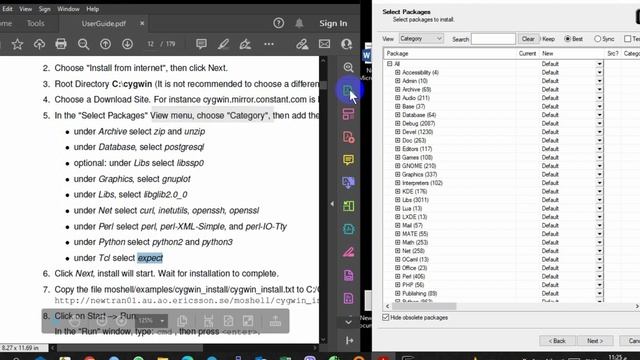Expand the Libs (3011) category
This screenshot has width=640, height=360.
(398, 200)
